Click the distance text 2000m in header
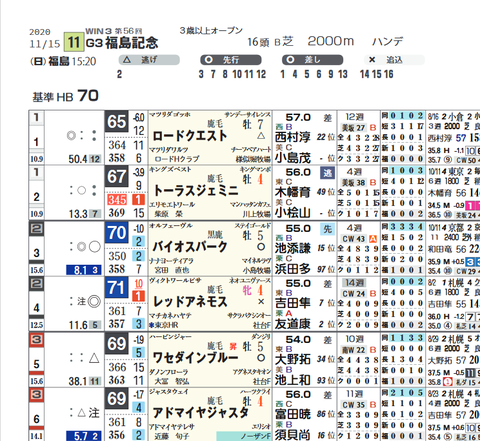480x441 pixels. pyautogui.click(x=330, y=41)
